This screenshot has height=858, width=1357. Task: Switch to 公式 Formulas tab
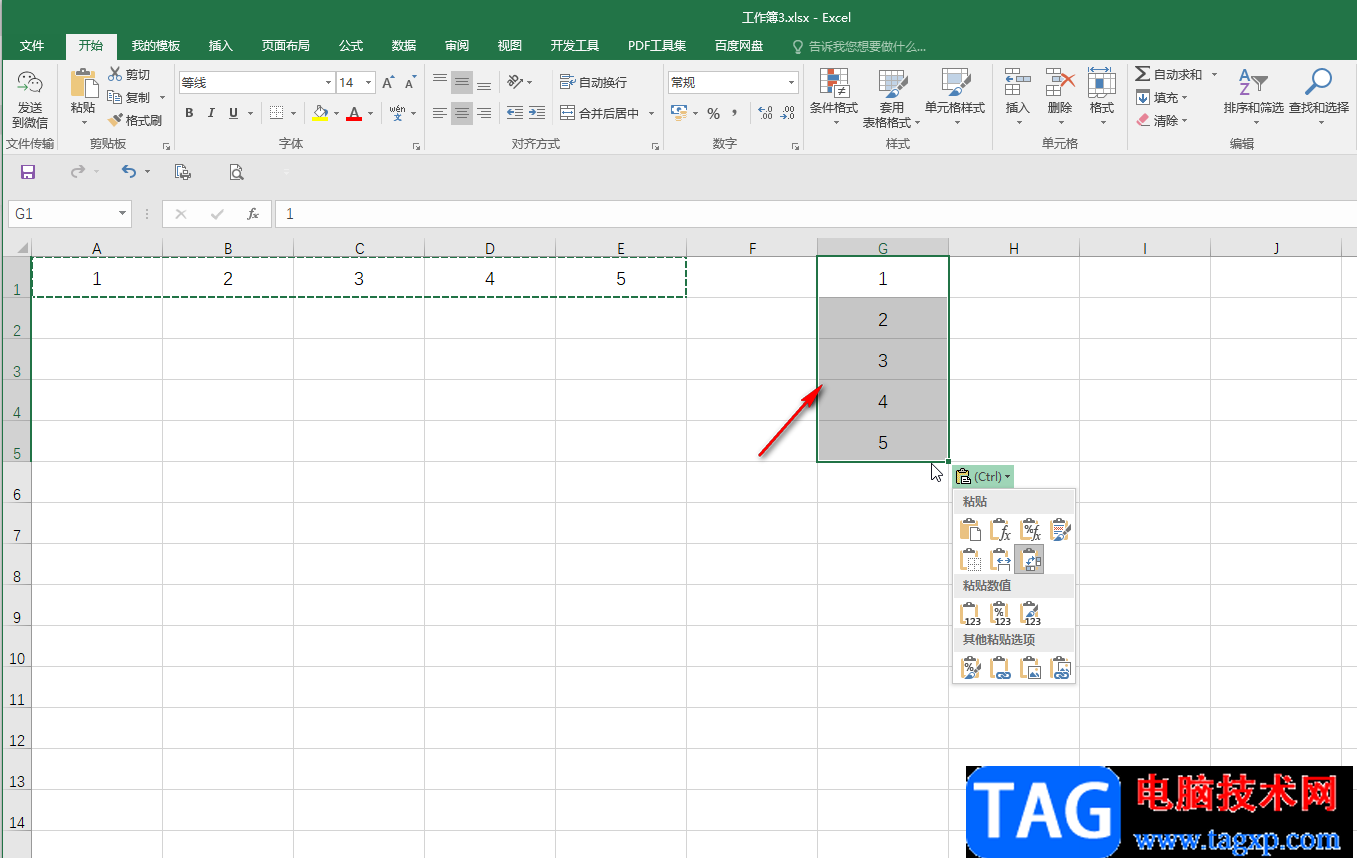(350, 46)
